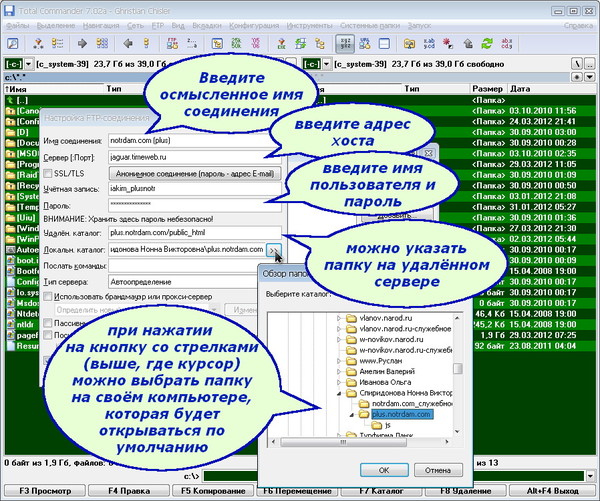Confirm folder choice with OK
This screenshot has width=600, height=501.
click(x=384, y=470)
